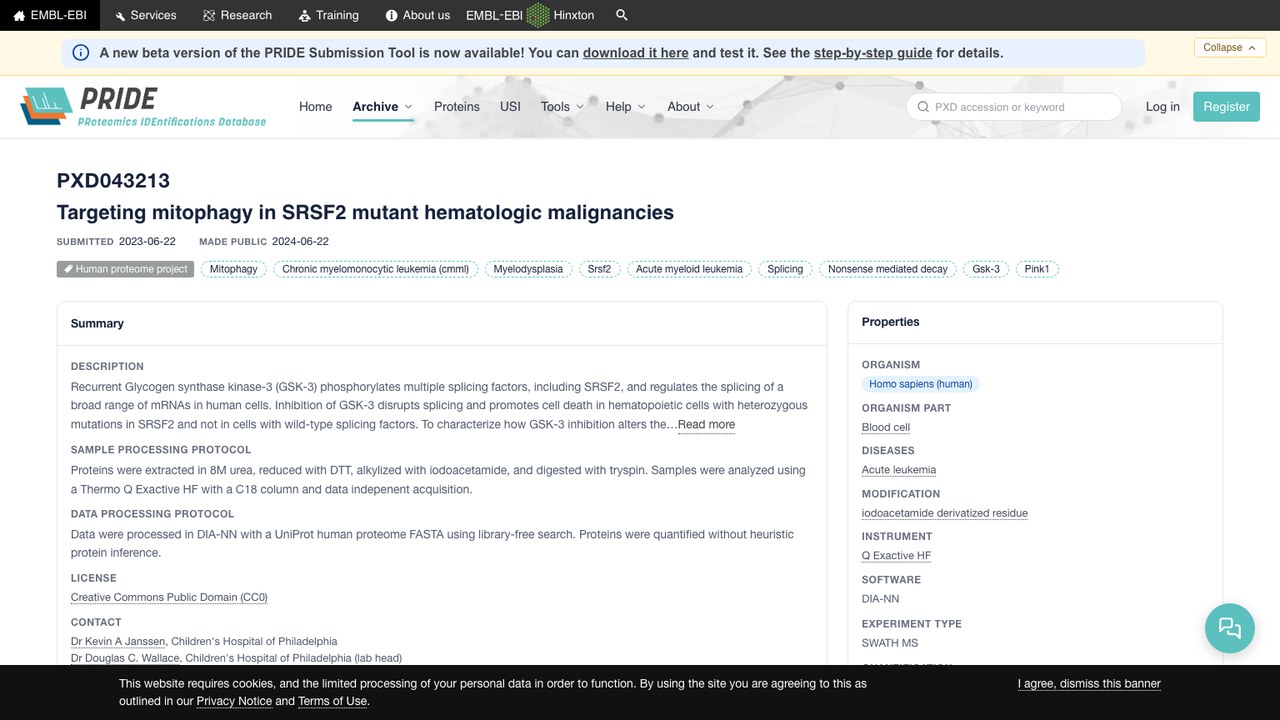Open the Services menu in top bar

tap(145, 15)
